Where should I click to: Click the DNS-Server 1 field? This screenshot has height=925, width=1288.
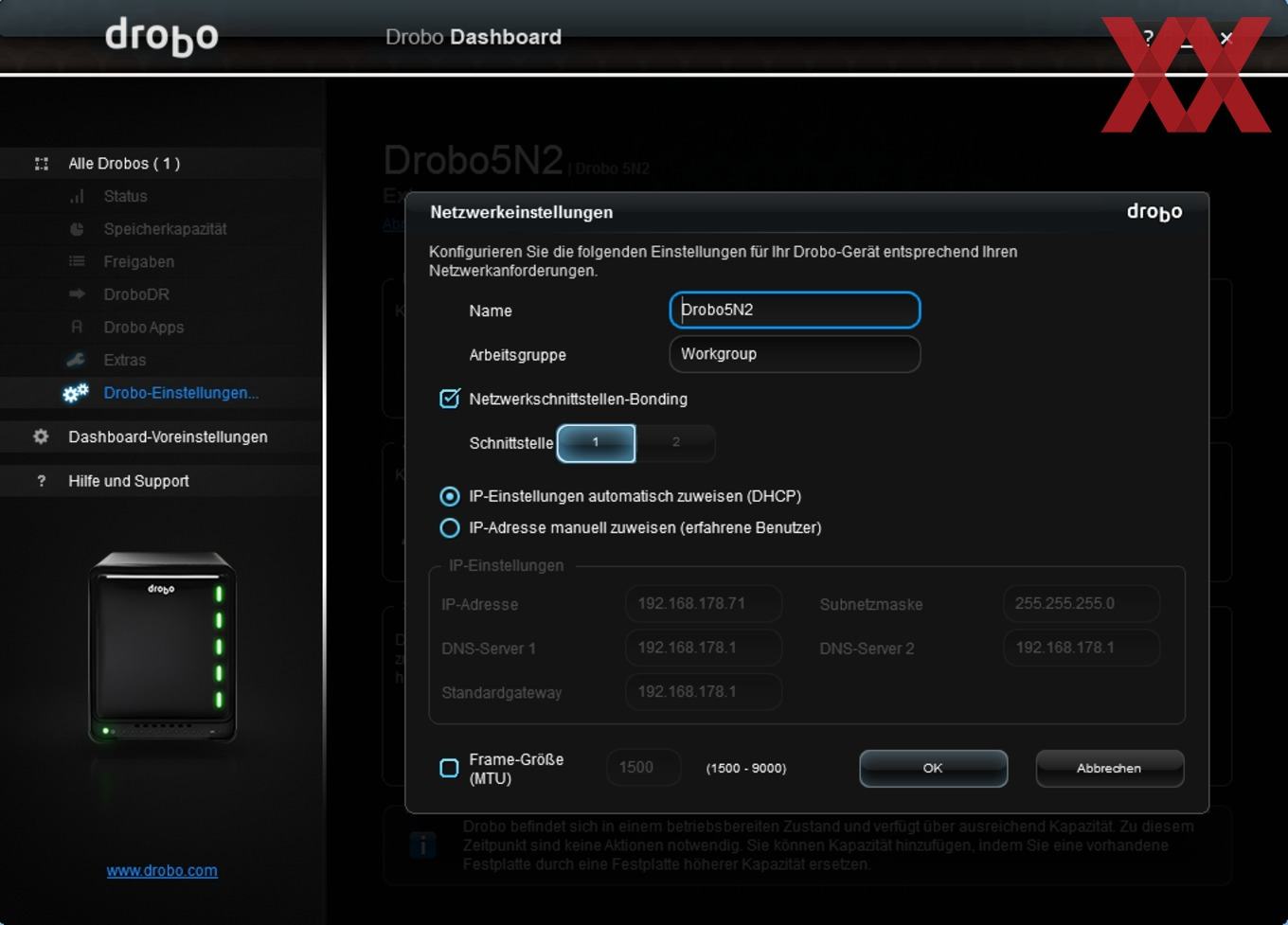tap(704, 648)
